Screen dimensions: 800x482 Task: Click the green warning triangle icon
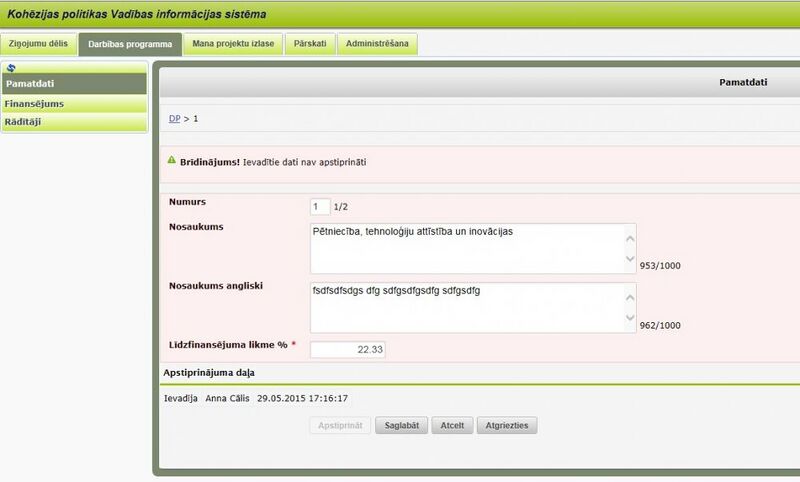click(x=170, y=161)
